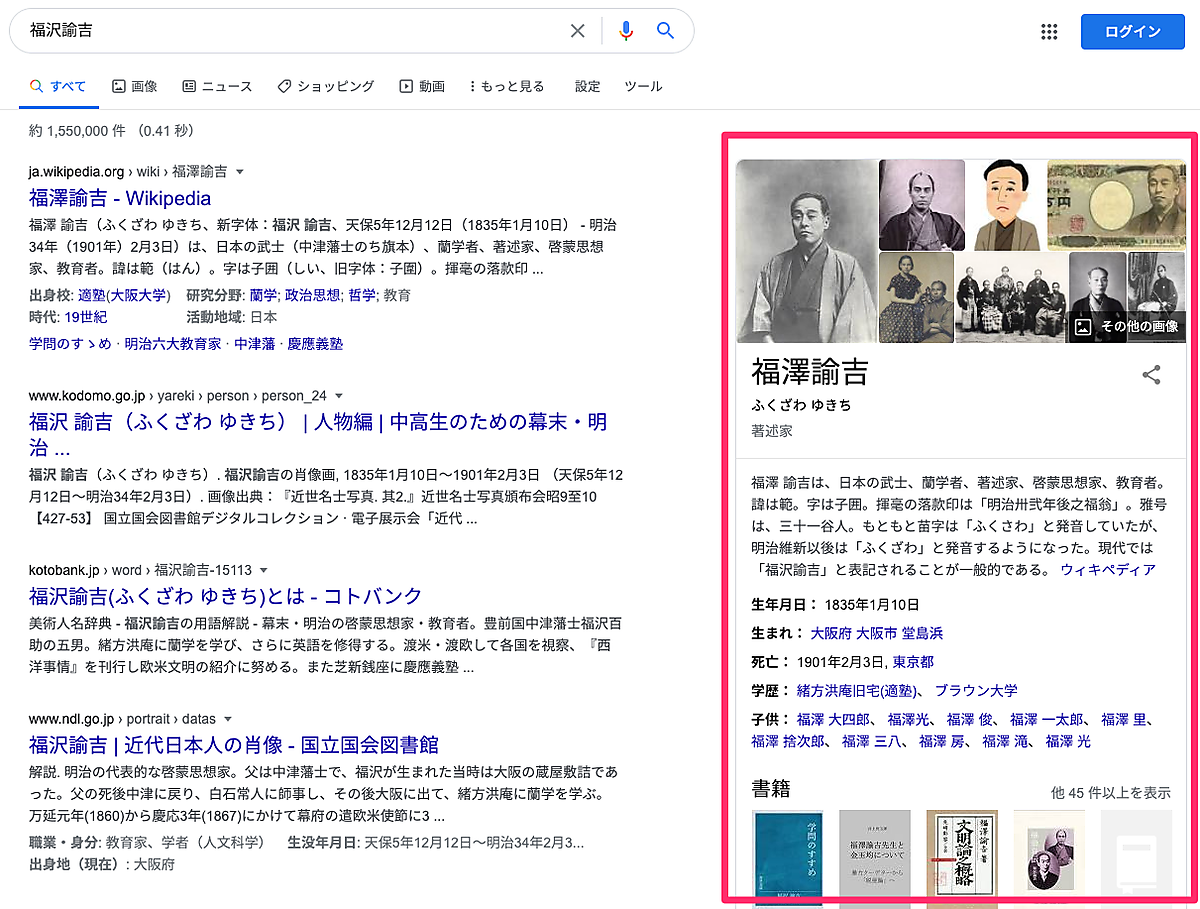The width and height of the screenshot is (1200, 909).
Task: Clear the search box with X icon
Action: coord(577,31)
